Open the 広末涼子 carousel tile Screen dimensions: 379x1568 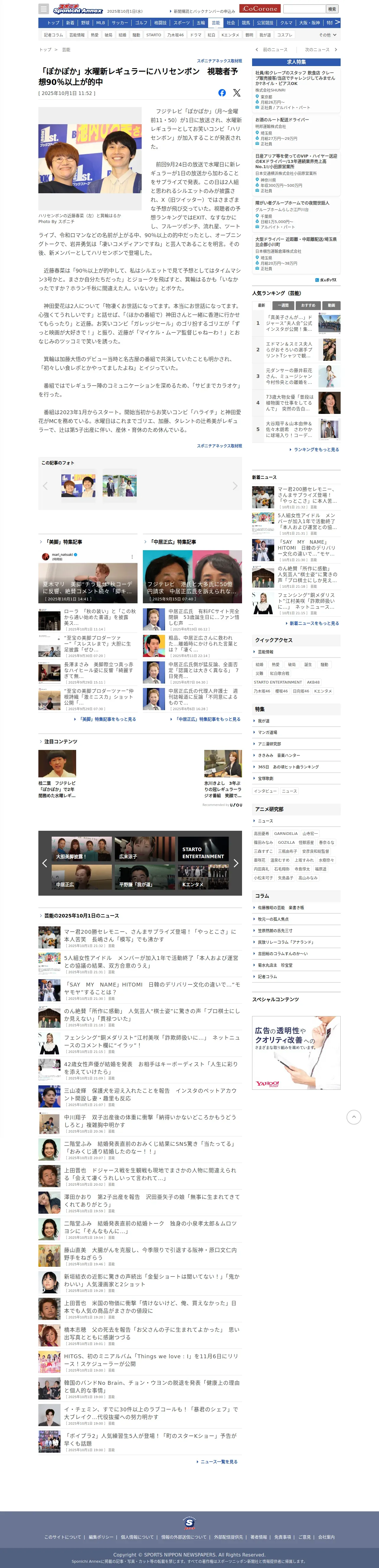pos(145,848)
